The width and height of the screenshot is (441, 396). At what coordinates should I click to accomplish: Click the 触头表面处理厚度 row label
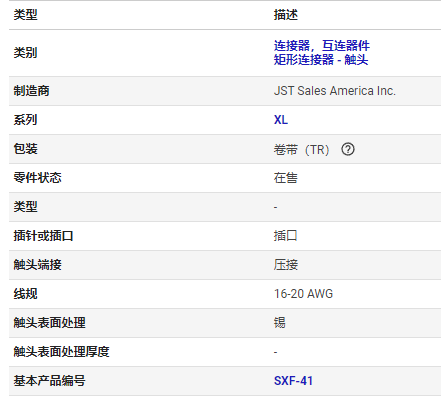61,352
